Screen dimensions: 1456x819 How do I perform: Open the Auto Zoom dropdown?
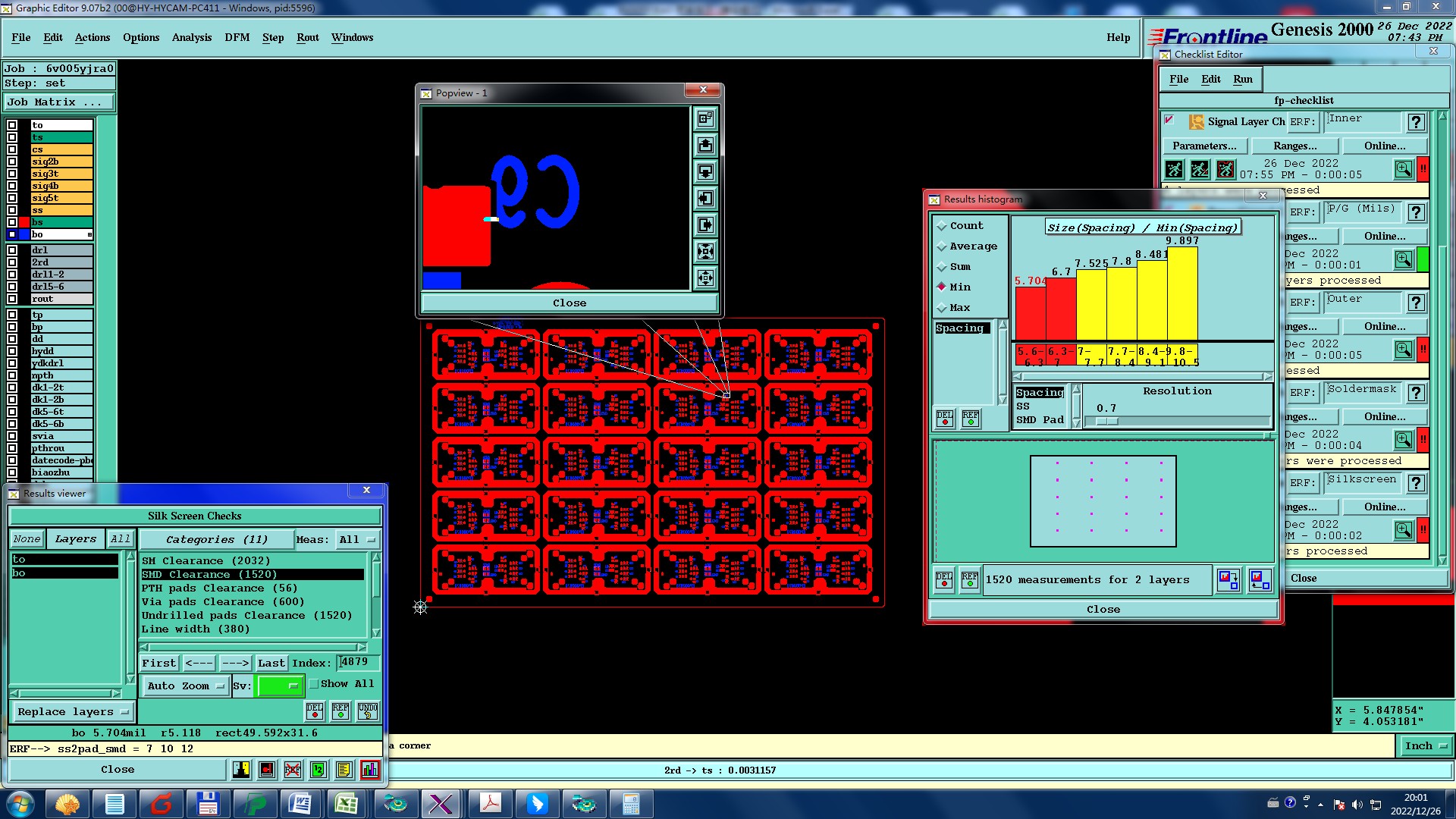click(x=186, y=686)
